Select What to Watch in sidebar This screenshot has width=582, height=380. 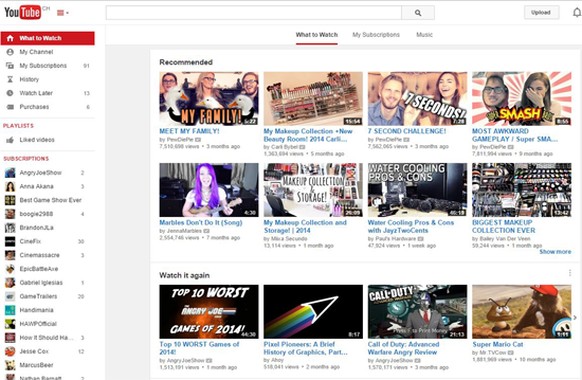tap(48, 38)
